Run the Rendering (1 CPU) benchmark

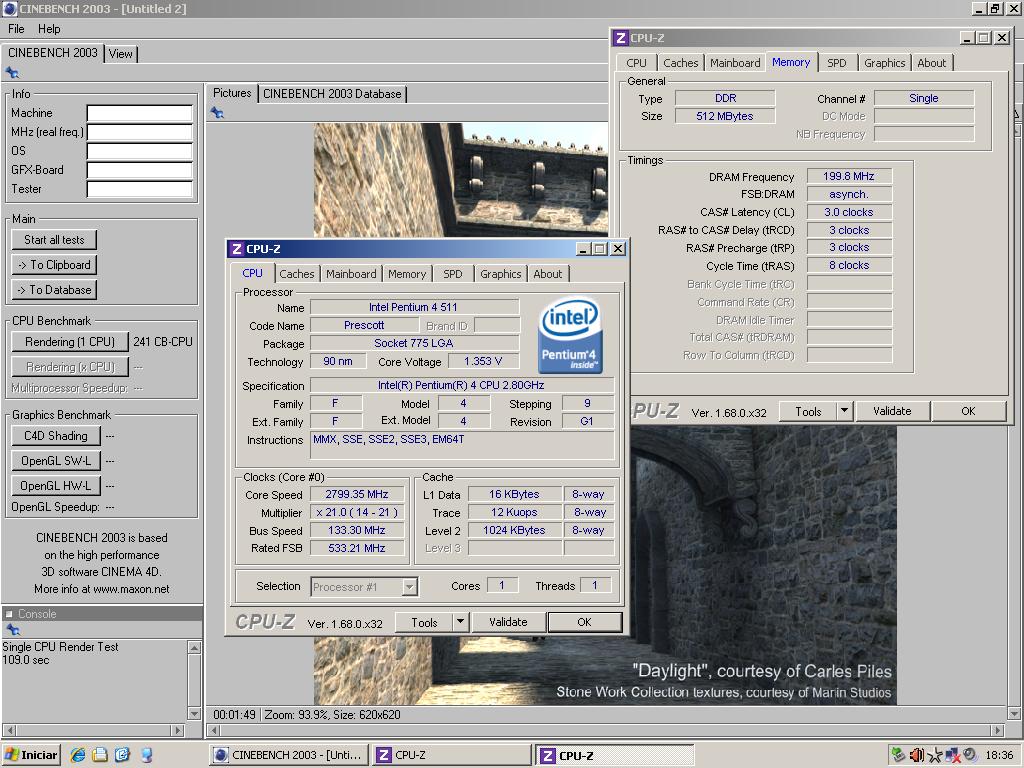(70, 342)
